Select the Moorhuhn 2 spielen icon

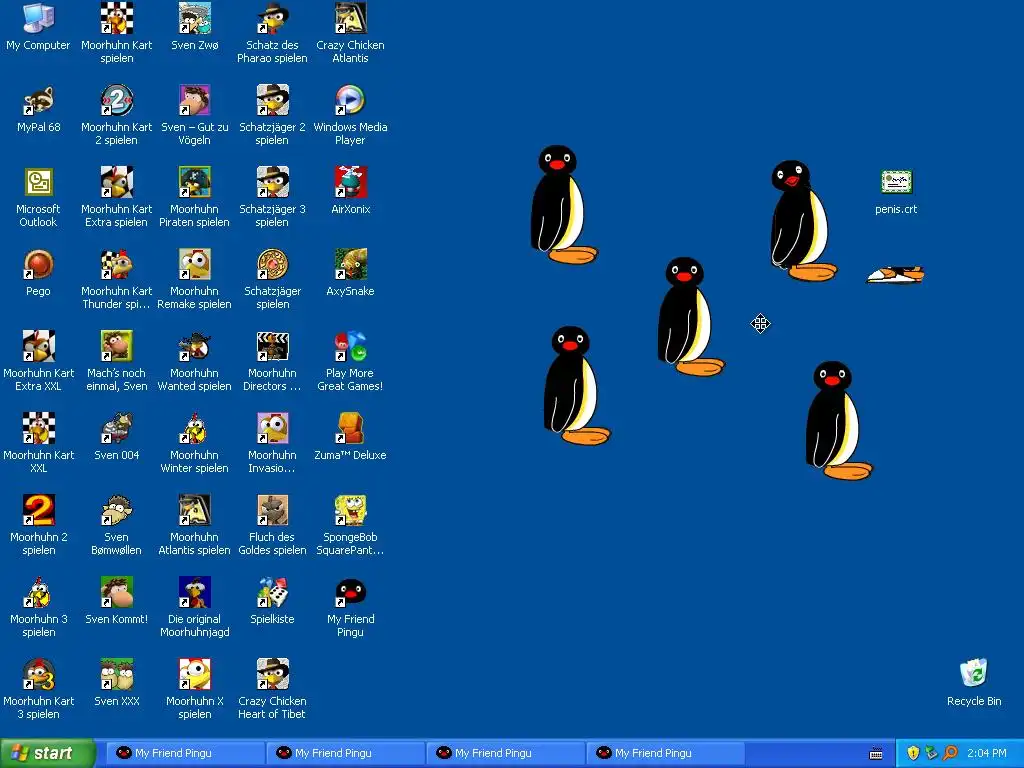39,510
